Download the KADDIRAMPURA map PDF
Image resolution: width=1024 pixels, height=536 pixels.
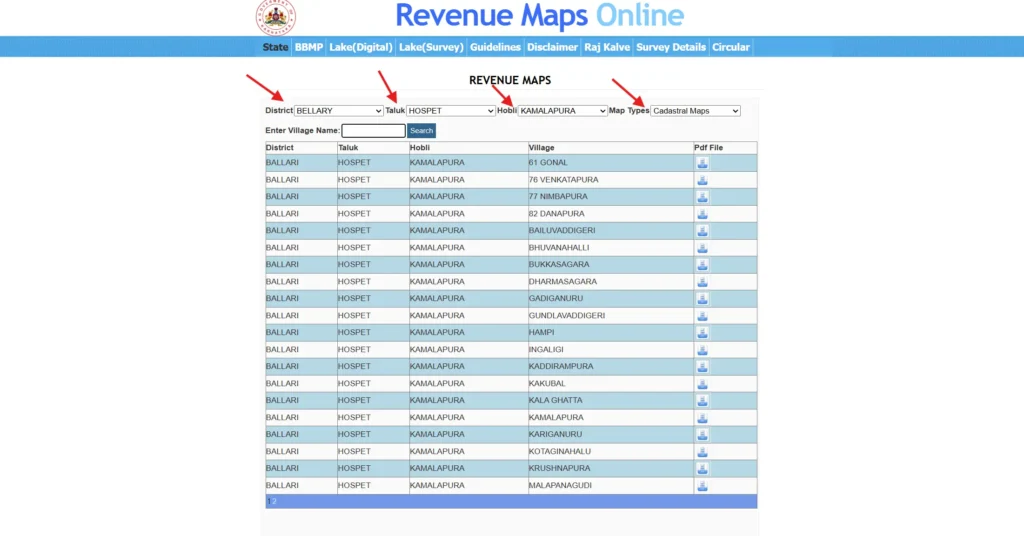tap(702, 367)
